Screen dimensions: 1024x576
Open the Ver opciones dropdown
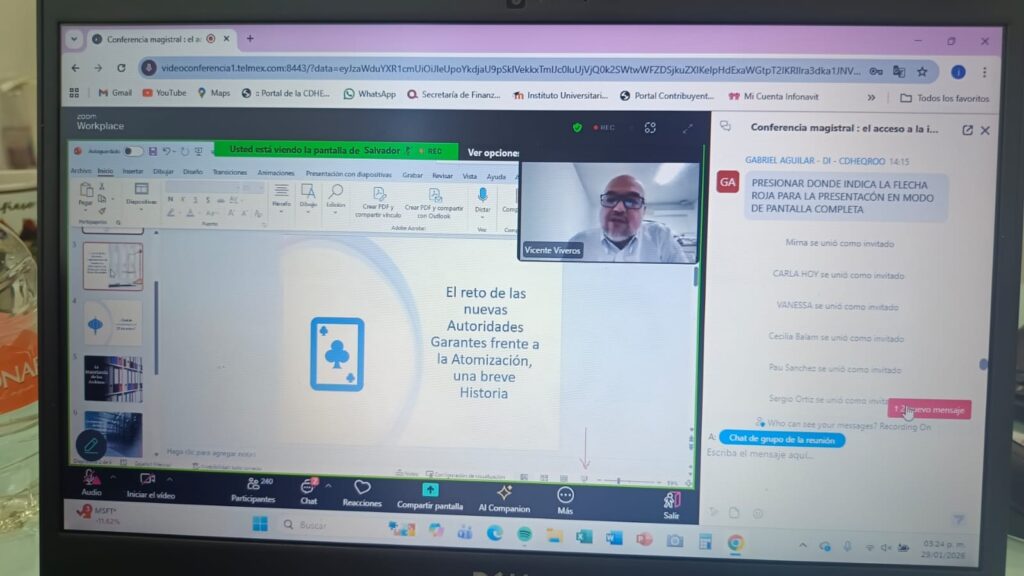pos(493,153)
